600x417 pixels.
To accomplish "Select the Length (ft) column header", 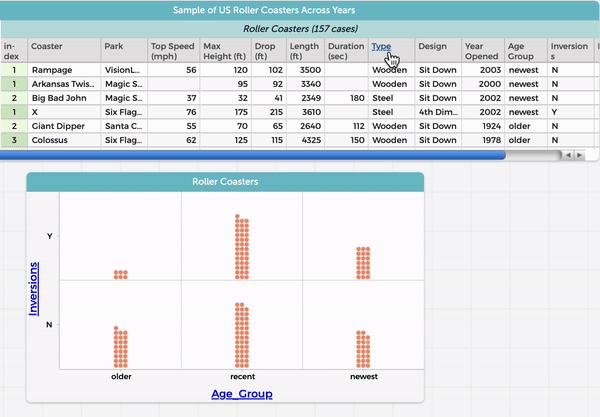I will coord(305,50).
